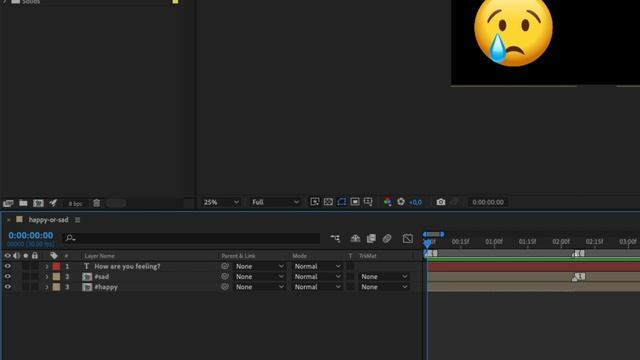The image size is (640, 360).
Task: Open the Graph Editor icon
Action: (x=407, y=238)
